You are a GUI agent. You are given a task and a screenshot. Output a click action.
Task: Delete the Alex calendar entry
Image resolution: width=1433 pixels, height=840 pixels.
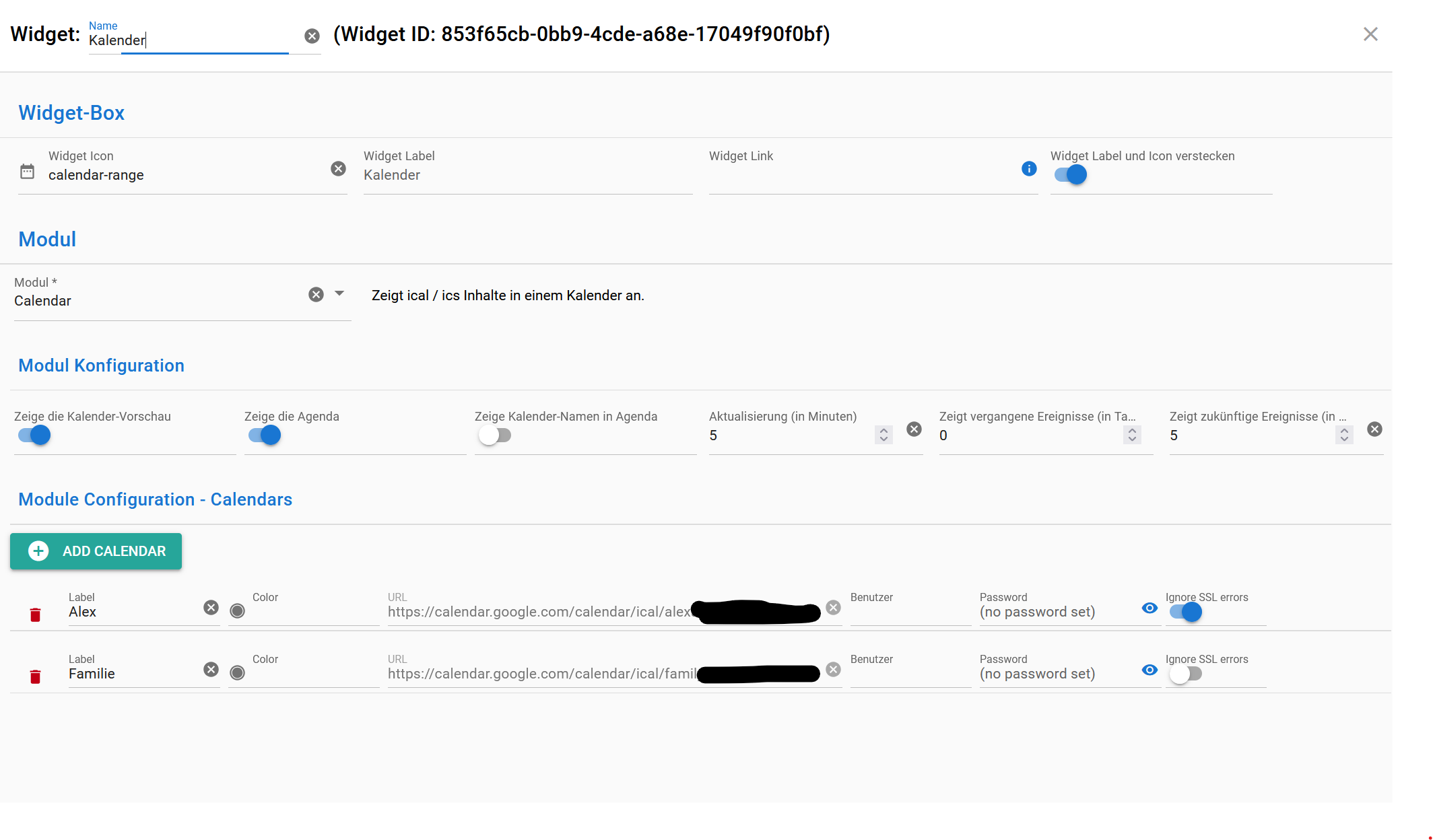pos(36,615)
